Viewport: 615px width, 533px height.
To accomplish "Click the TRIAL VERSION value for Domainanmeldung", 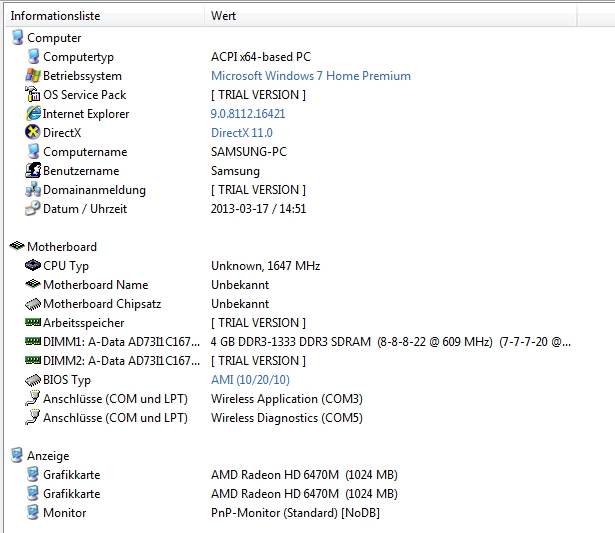I will (258, 190).
